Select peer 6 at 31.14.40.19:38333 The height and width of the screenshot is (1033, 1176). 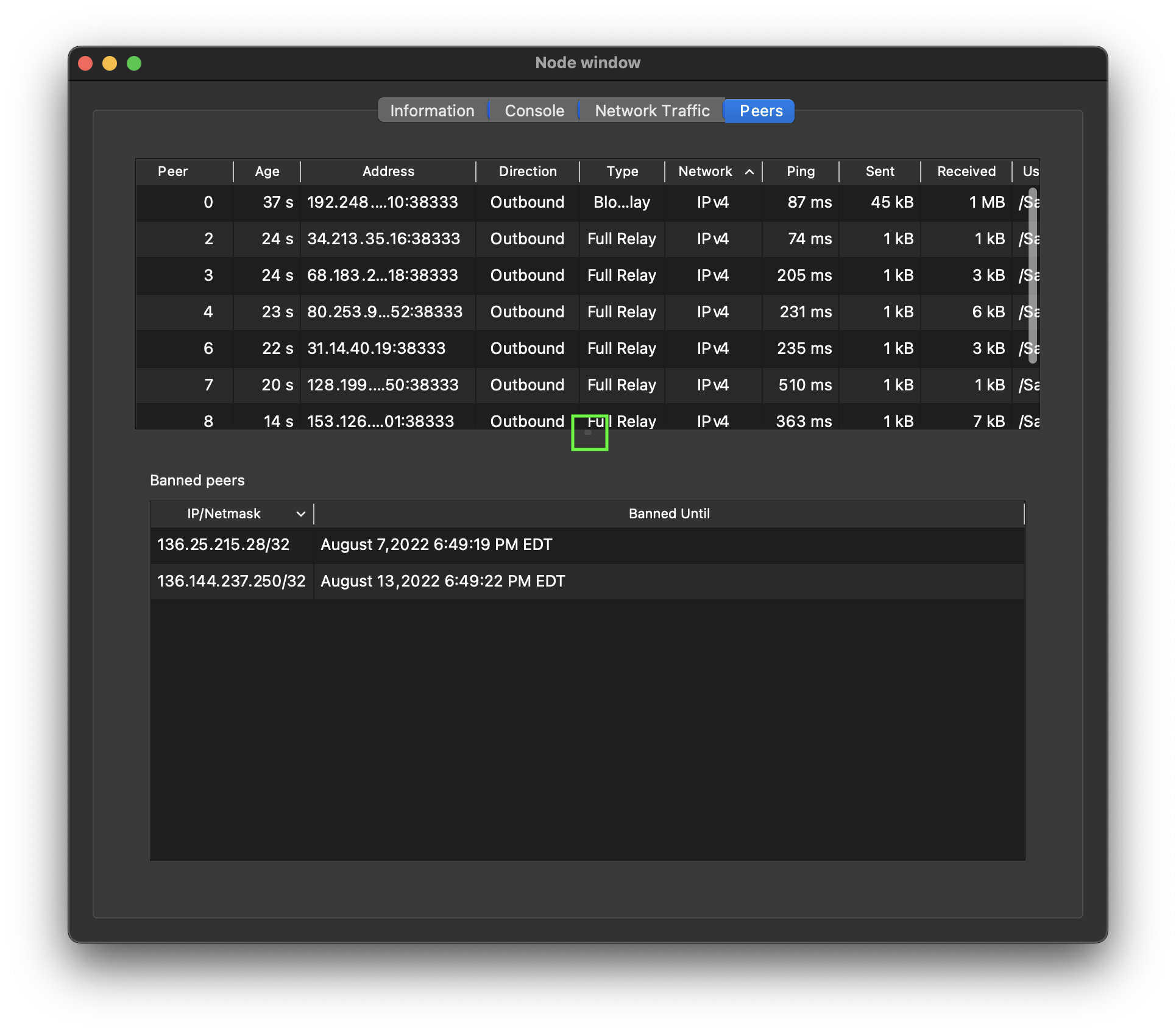376,348
